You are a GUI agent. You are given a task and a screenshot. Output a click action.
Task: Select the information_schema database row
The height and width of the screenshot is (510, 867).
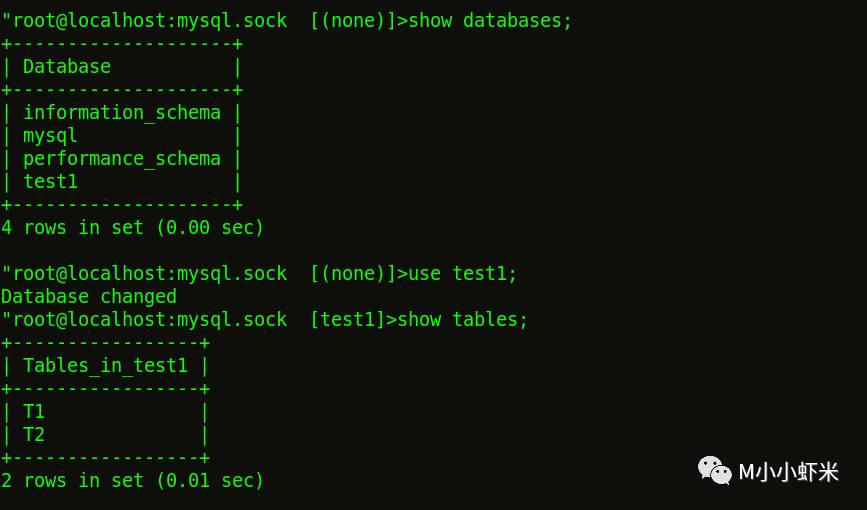[x=121, y=112]
